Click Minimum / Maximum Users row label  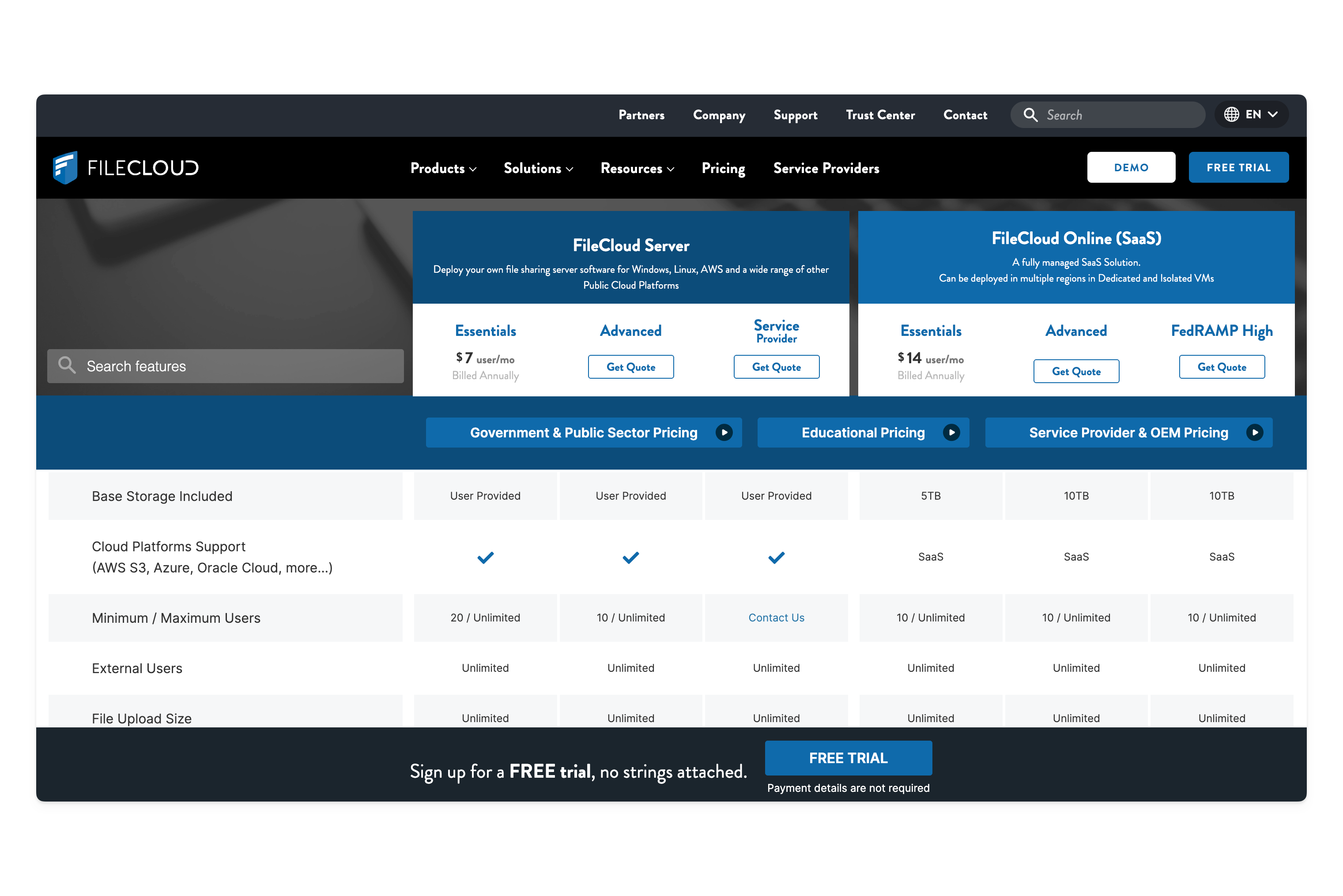tap(176, 618)
